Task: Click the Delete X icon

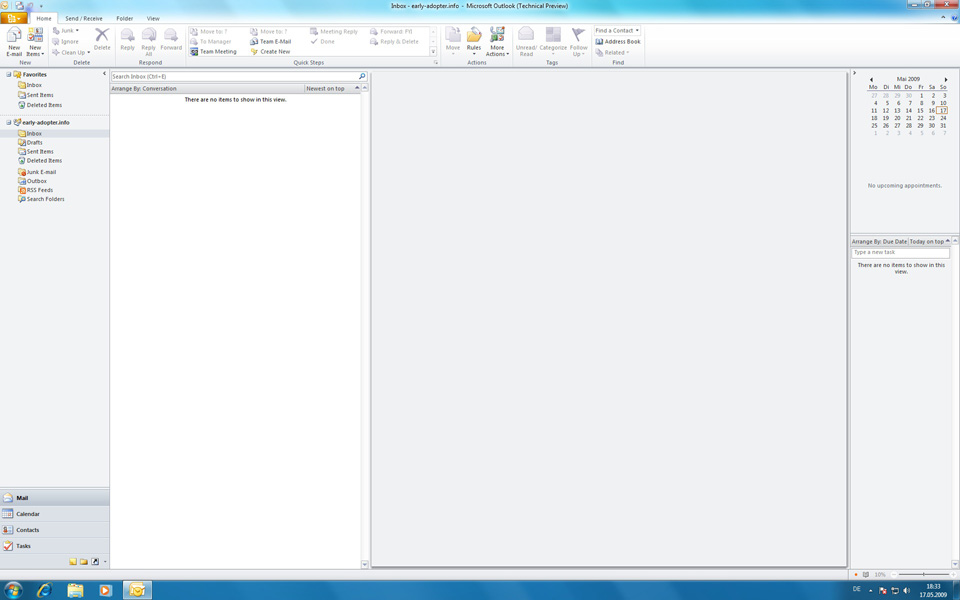Action: click(x=102, y=35)
